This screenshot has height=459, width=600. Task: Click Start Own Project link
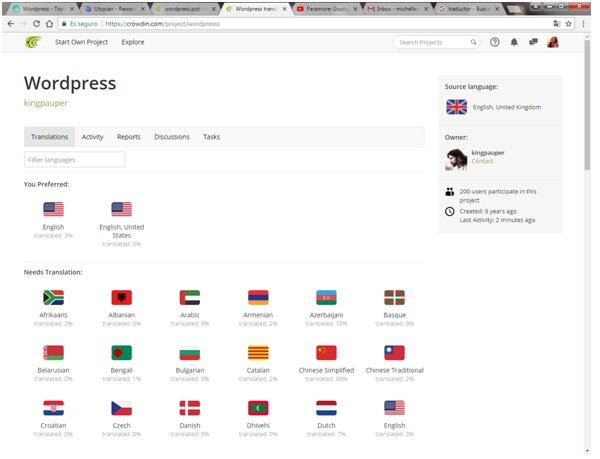point(82,42)
